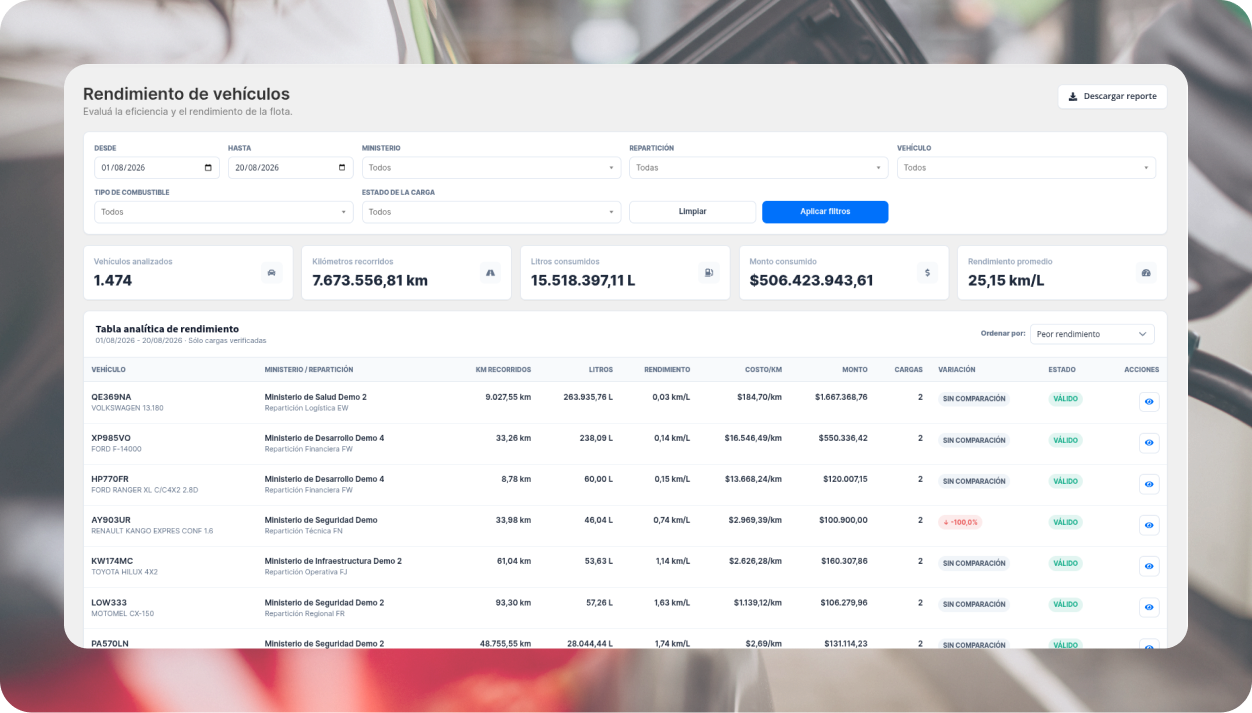Click total $506.423.943,61 value
Screen dimensions: 1252x713
click(x=811, y=280)
